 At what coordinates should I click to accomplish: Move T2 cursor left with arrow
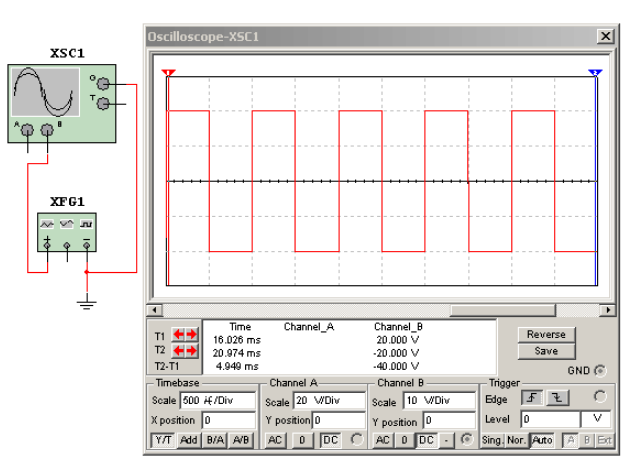pyautogui.click(x=179, y=351)
